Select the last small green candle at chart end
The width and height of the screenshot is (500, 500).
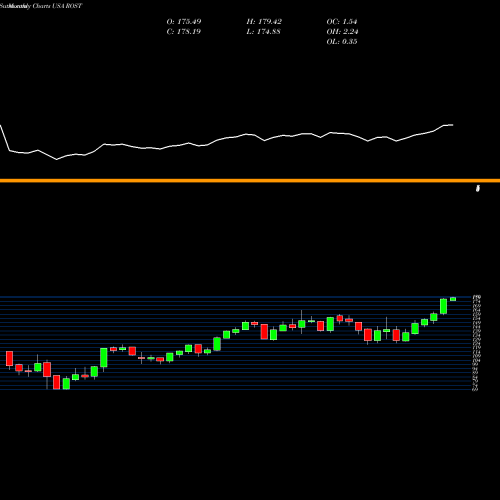coord(453,299)
